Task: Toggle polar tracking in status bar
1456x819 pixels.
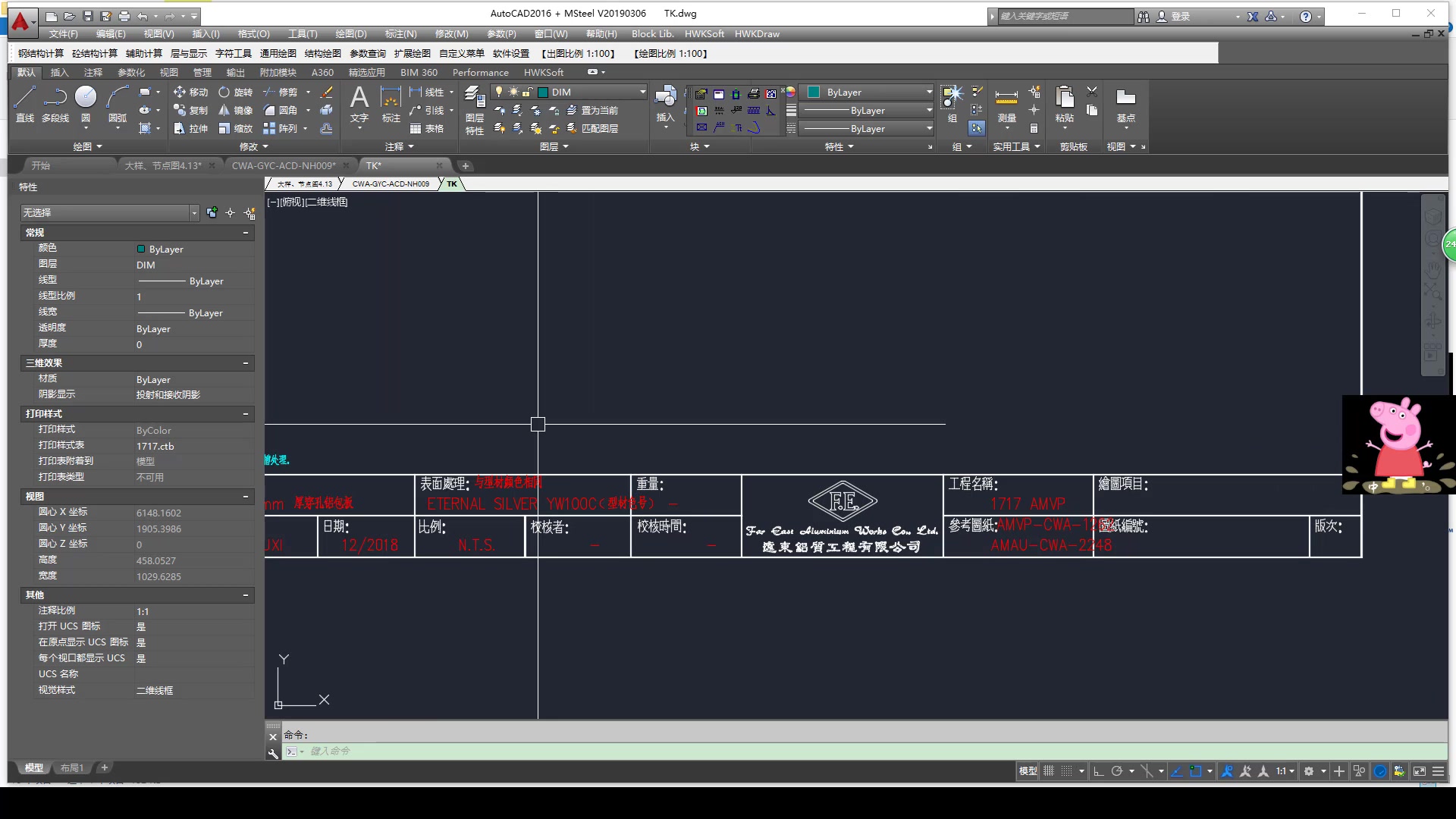Action: click(1116, 771)
